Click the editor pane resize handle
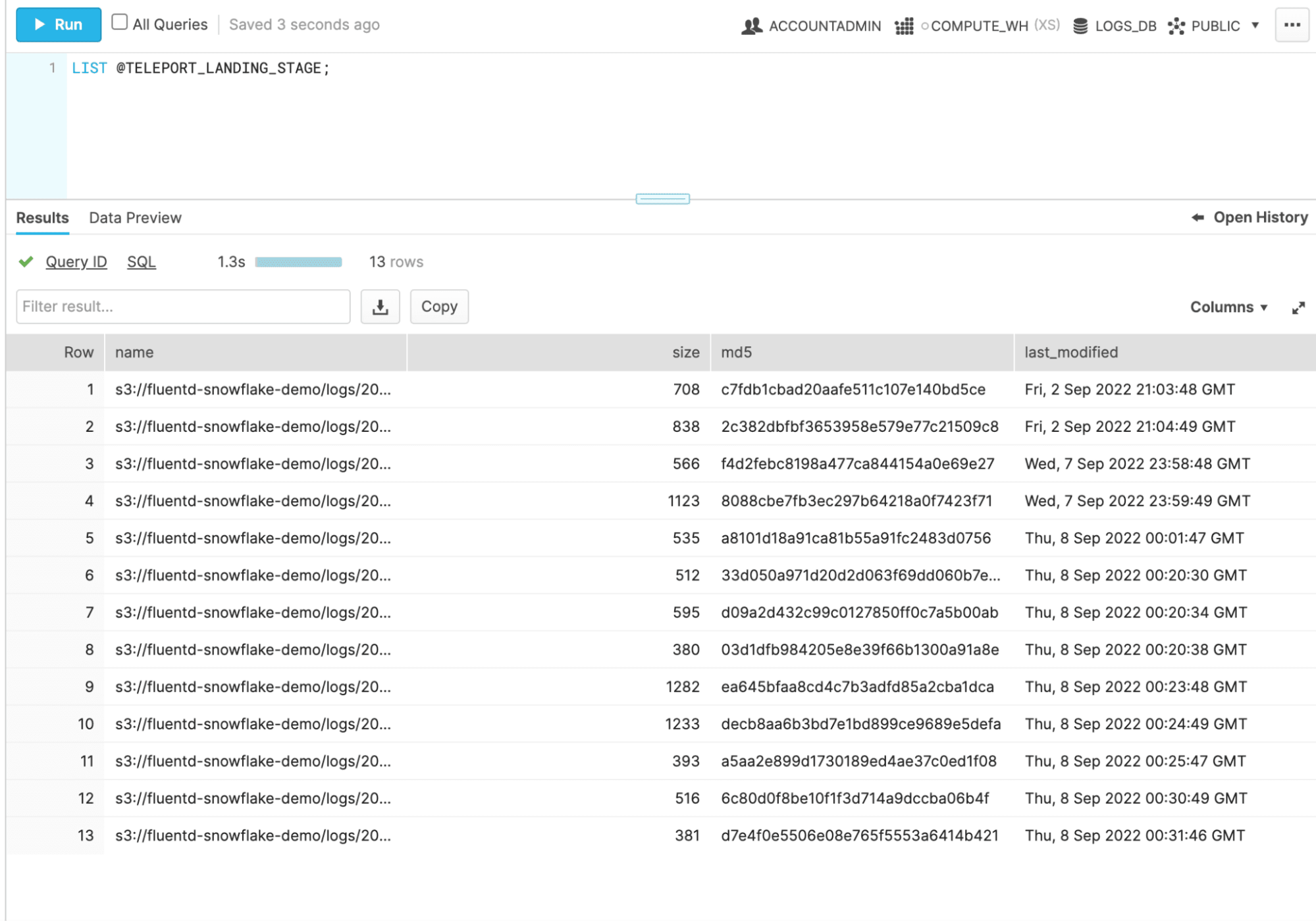Viewport: 1316px width, 921px height. [662, 199]
